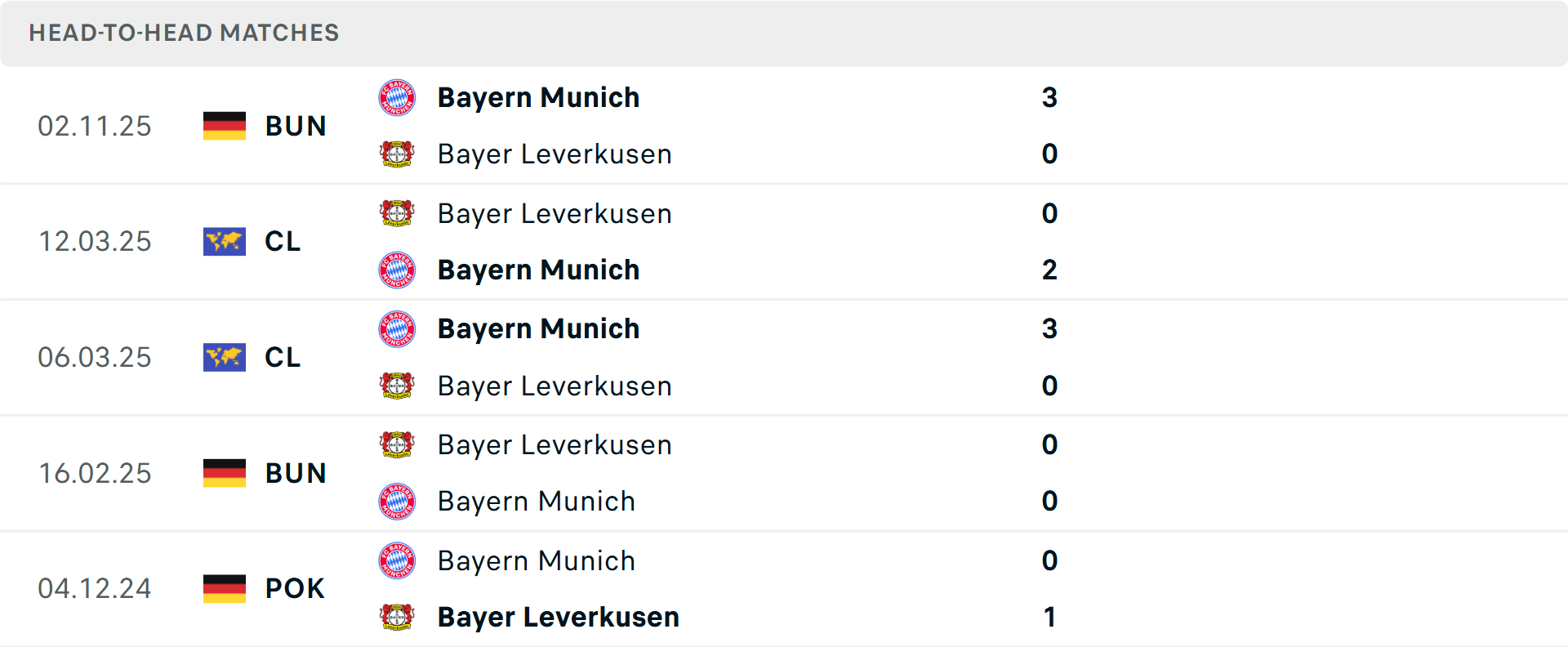Select the Champions League globe icon for 12.03.25
This screenshot has width=1568, height=647.
pos(224,241)
